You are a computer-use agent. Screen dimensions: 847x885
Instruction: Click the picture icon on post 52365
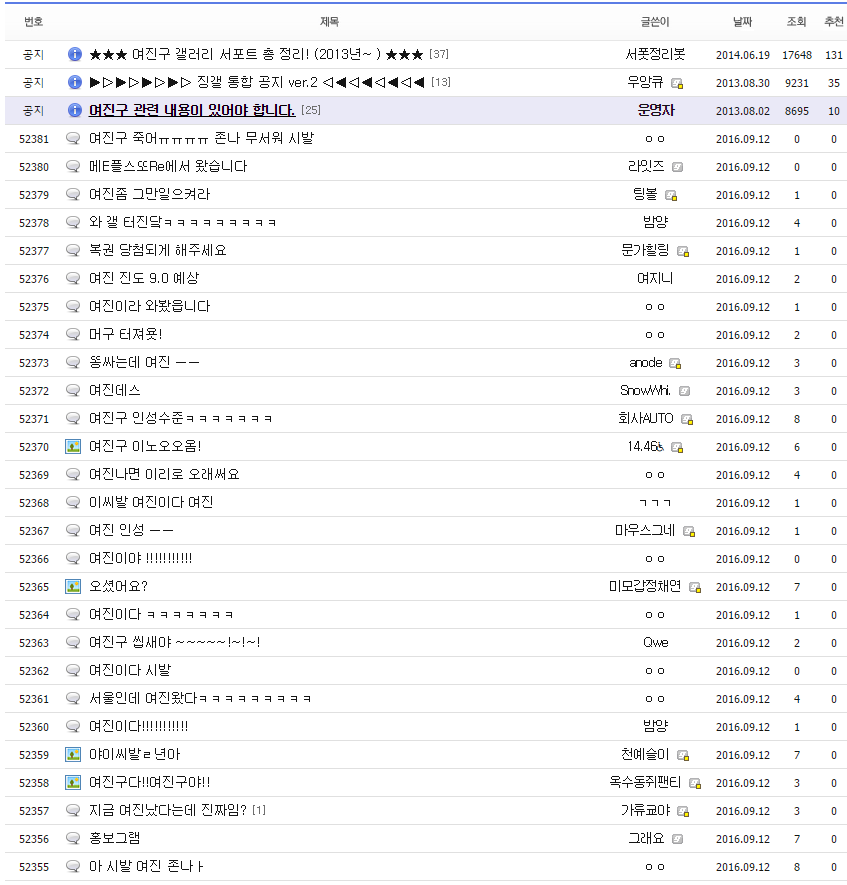click(73, 586)
